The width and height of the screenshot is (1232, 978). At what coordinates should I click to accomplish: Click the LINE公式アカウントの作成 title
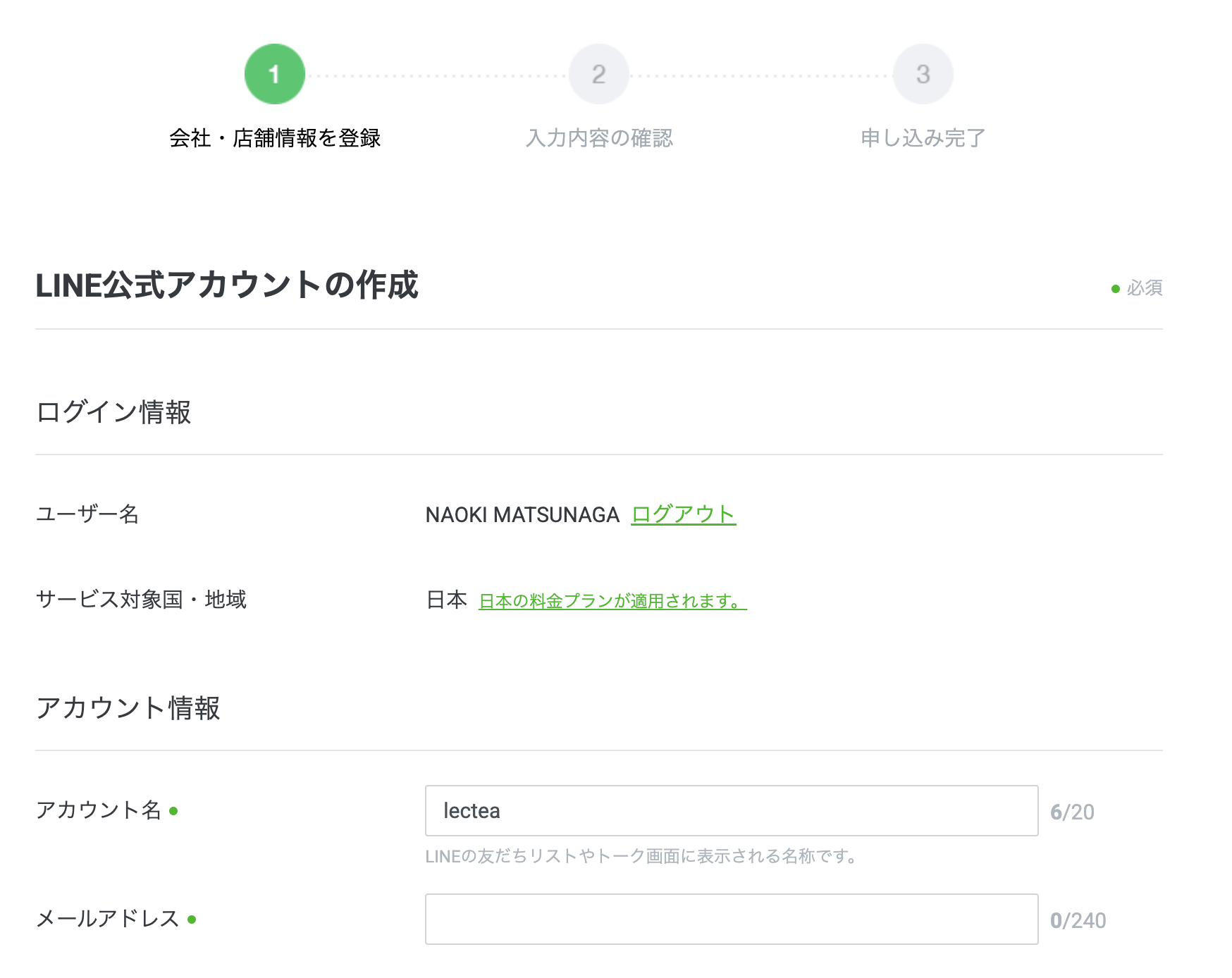(226, 286)
